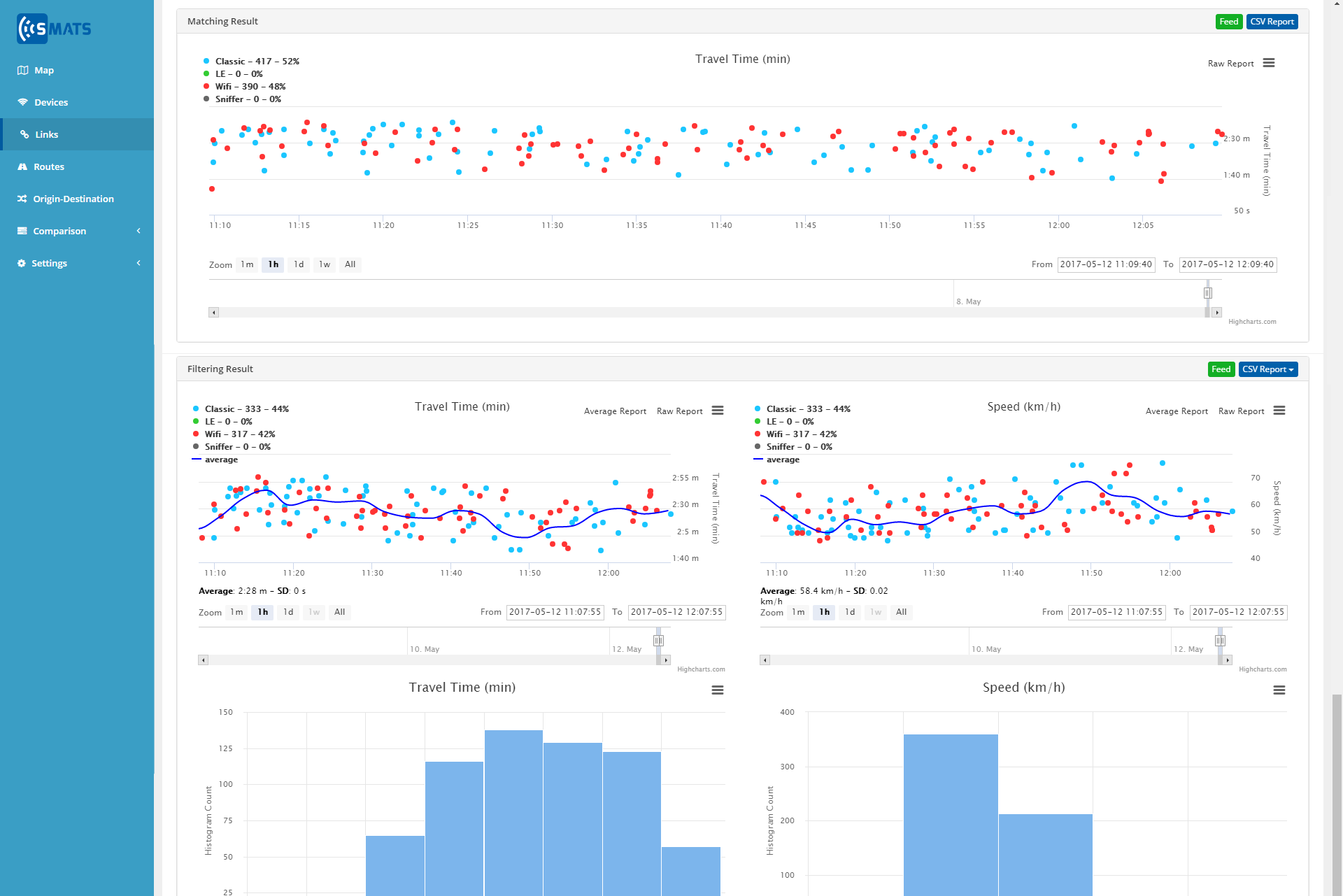Grab Matching chart navigator range handle

tap(1208, 293)
